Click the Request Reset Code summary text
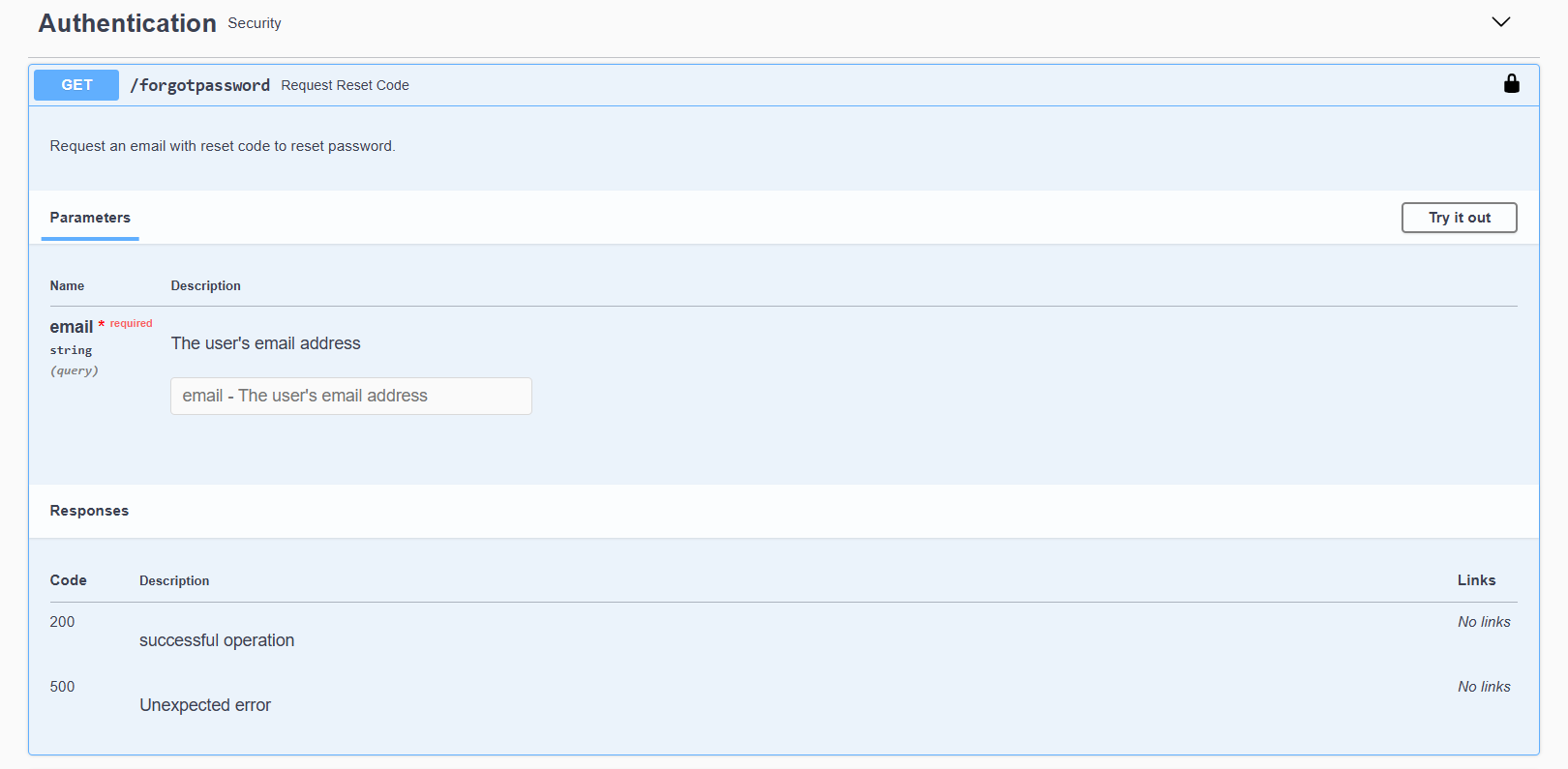Screen dimensions: 1568x769 pos(345,85)
